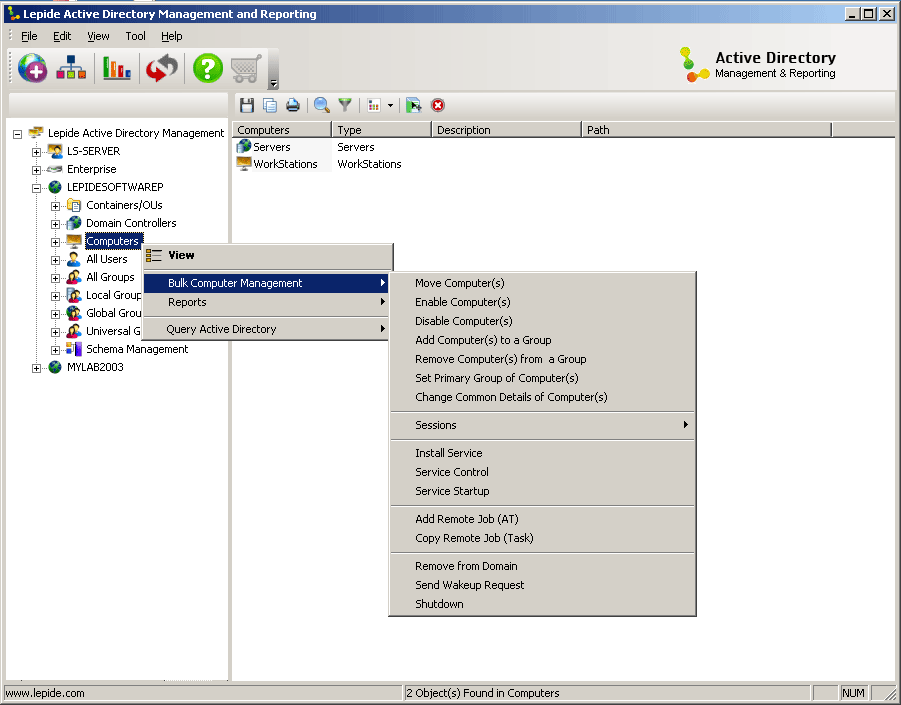Click the column chooser grid icon

(374, 105)
